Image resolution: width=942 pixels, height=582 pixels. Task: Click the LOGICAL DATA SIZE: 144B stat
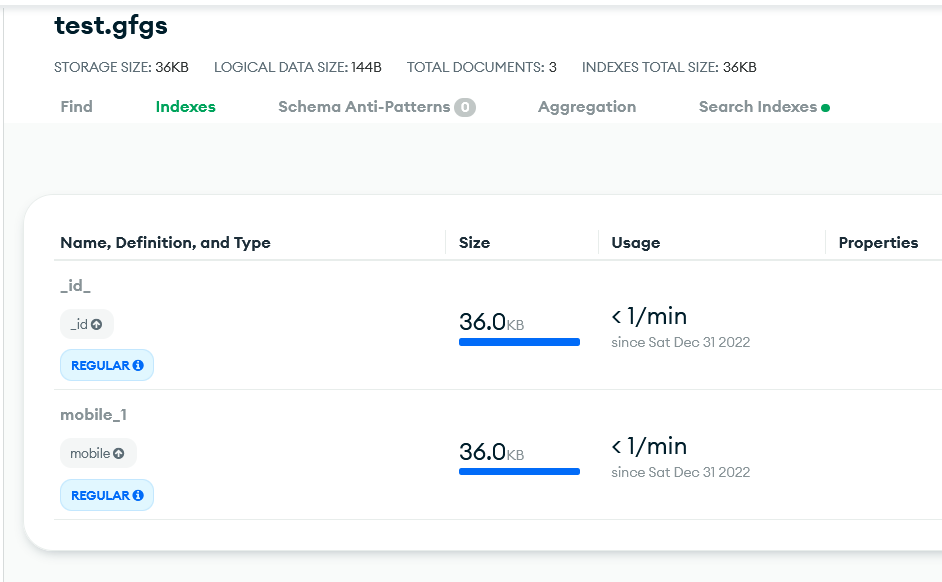pos(297,67)
